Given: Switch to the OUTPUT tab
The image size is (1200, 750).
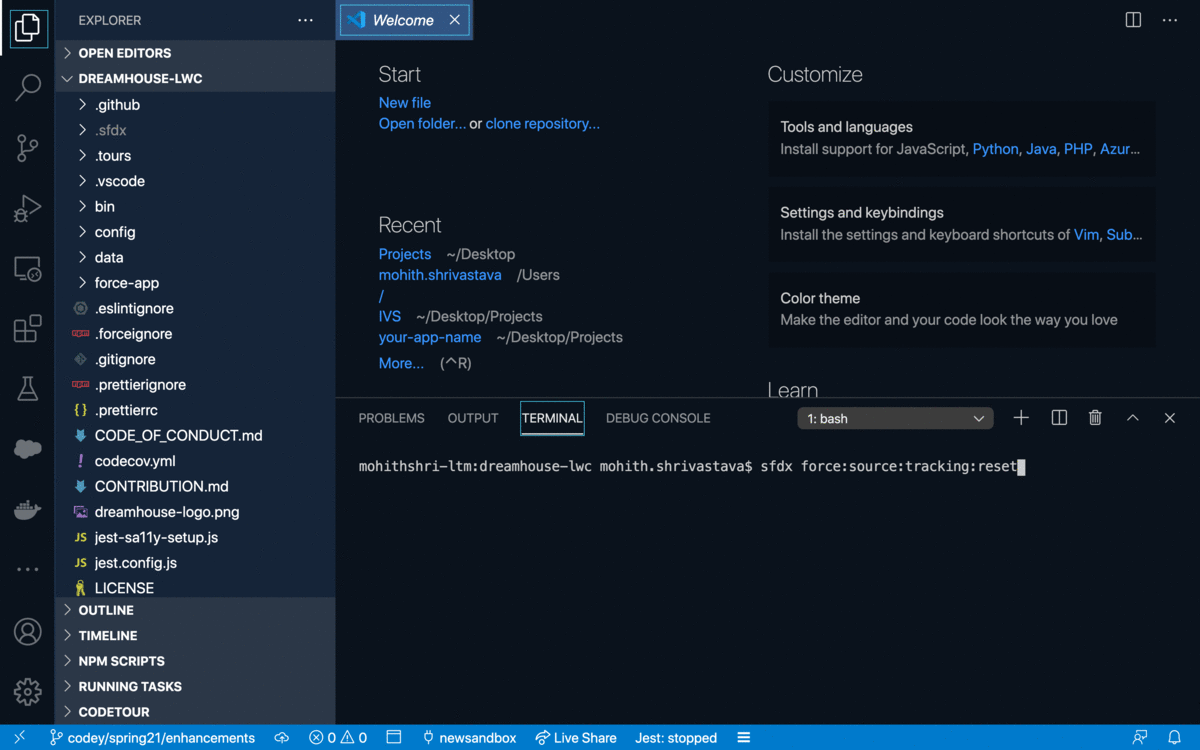Looking at the screenshot, I should [x=473, y=418].
